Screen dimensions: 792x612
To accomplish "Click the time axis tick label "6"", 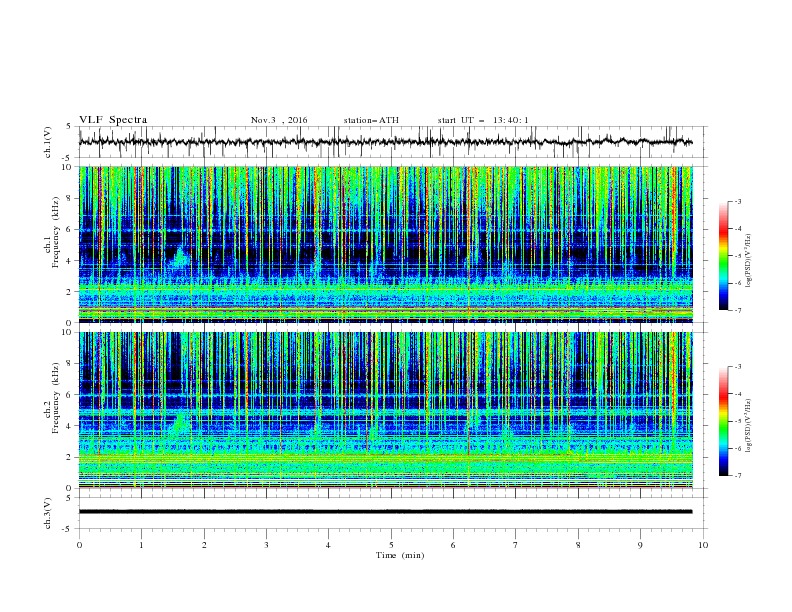I will (x=453, y=545).
